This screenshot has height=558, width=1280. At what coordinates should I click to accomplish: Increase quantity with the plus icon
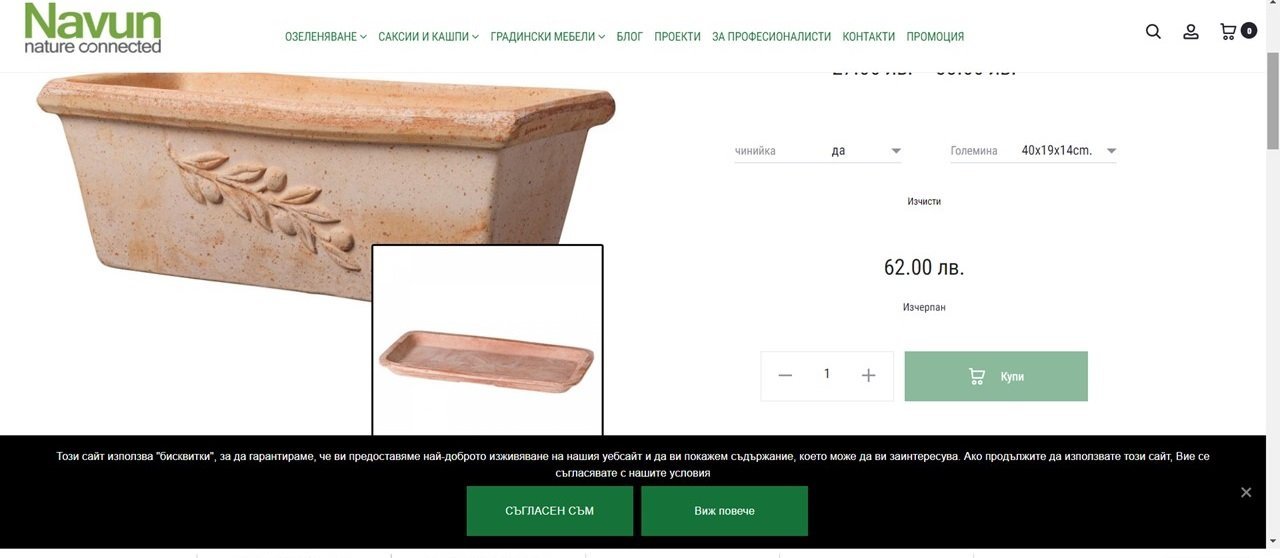point(868,375)
